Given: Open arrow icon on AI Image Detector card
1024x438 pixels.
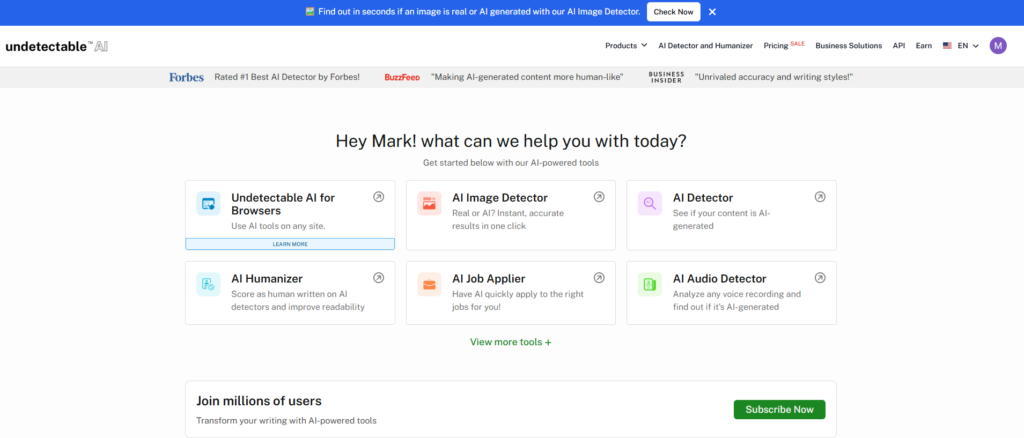Looking at the screenshot, I should (x=599, y=197).
